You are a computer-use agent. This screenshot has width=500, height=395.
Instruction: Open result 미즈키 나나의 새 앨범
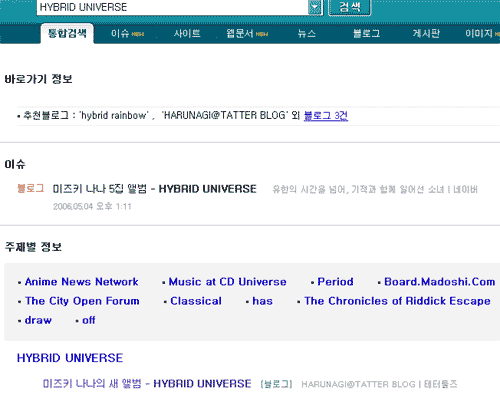pos(147,384)
